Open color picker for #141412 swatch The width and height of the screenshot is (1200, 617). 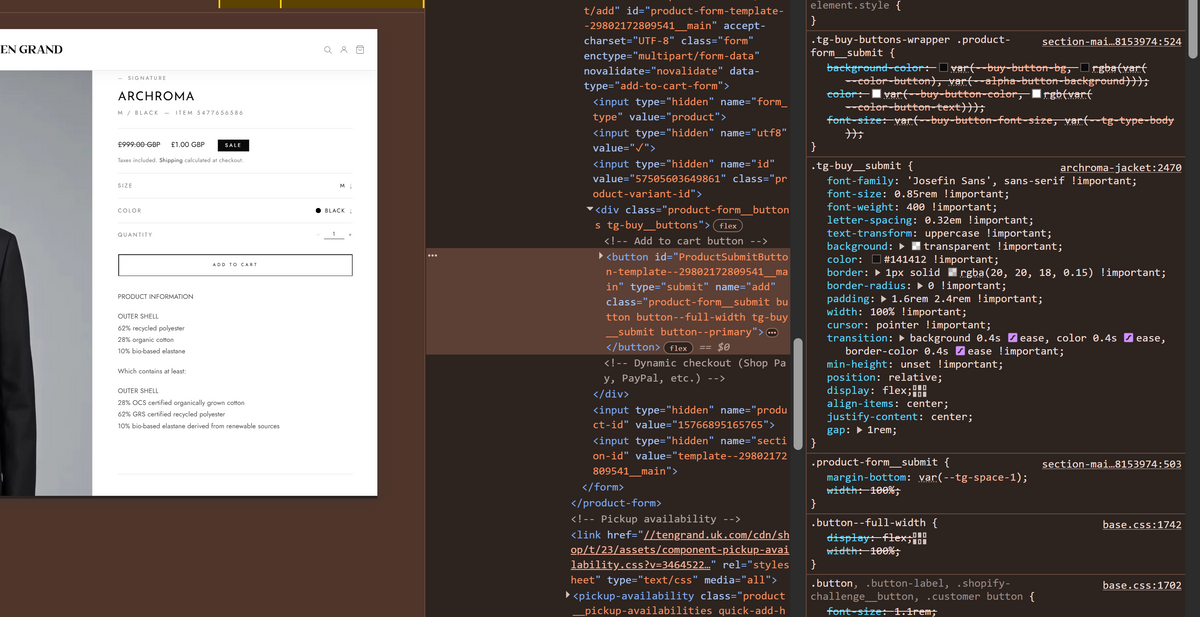point(876,259)
